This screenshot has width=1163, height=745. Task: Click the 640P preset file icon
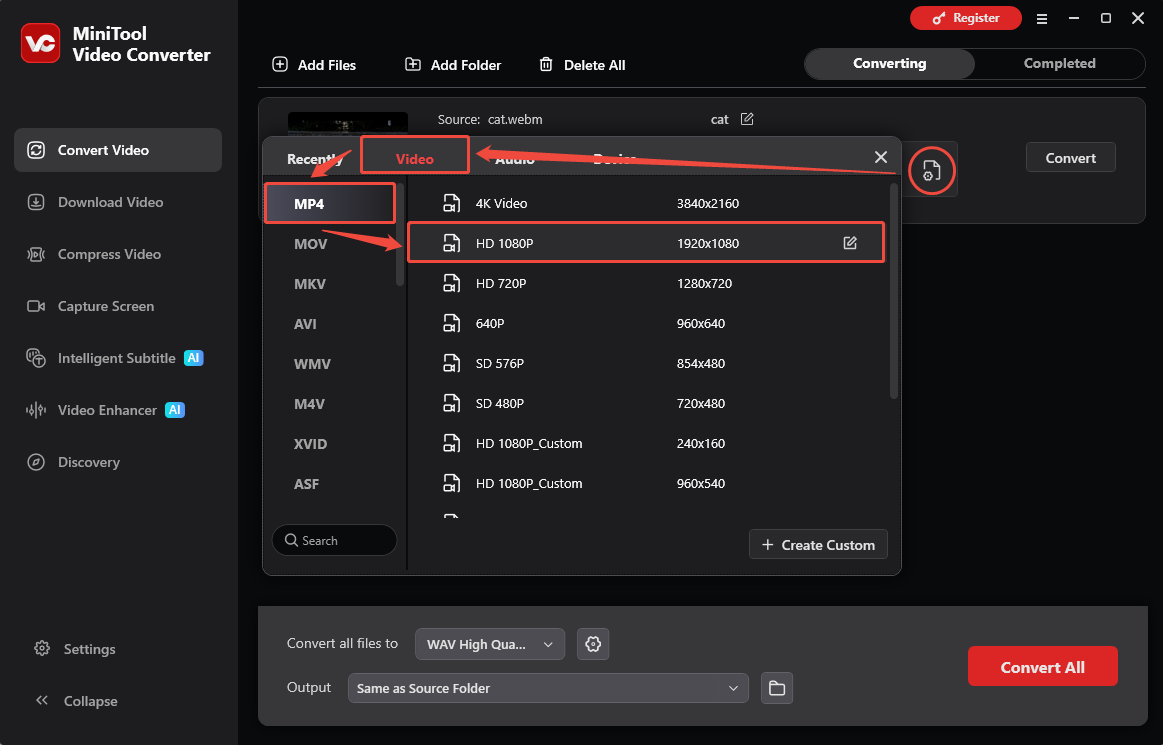pos(451,324)
